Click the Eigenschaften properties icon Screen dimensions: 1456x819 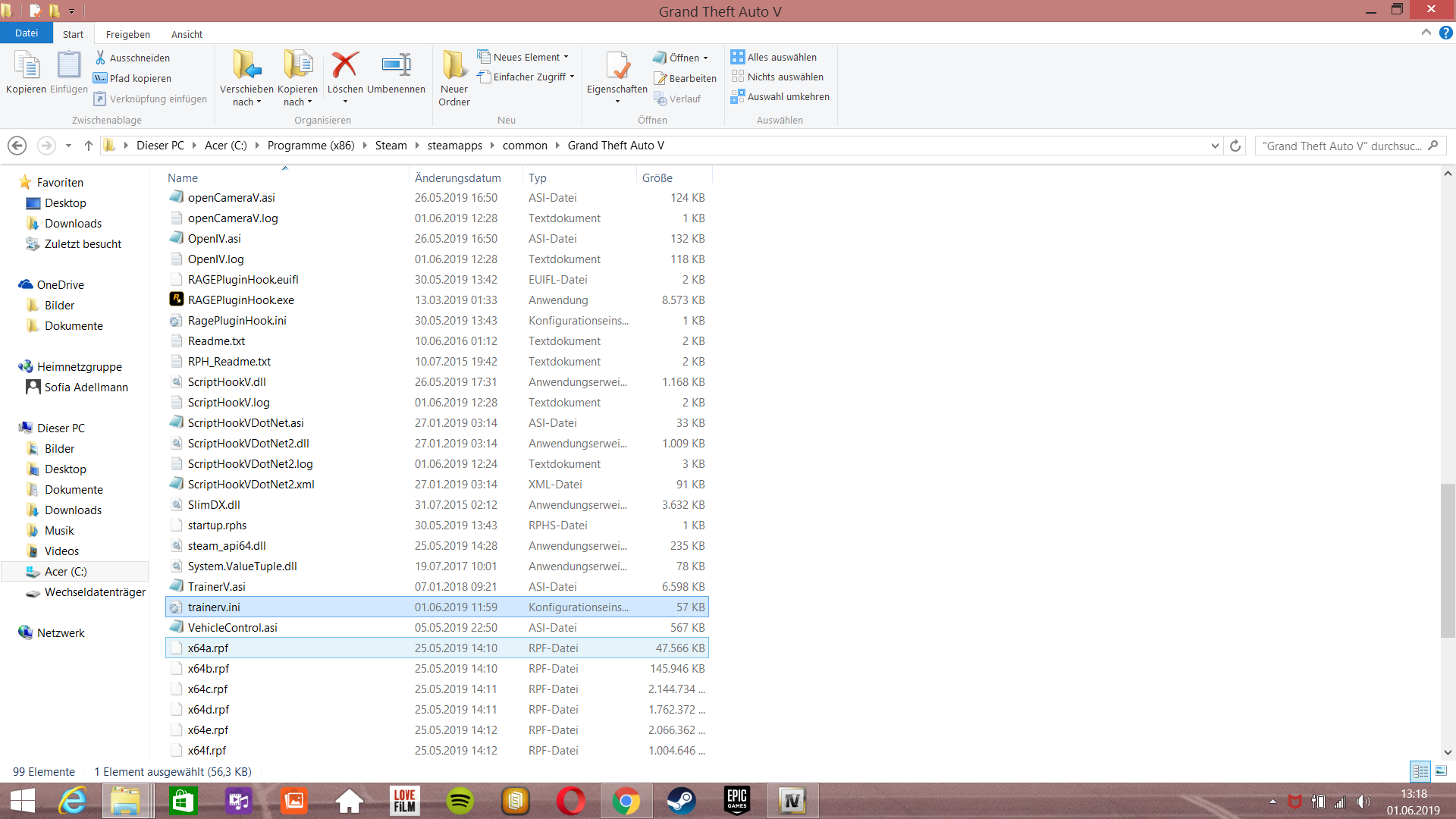pos(617,65)
